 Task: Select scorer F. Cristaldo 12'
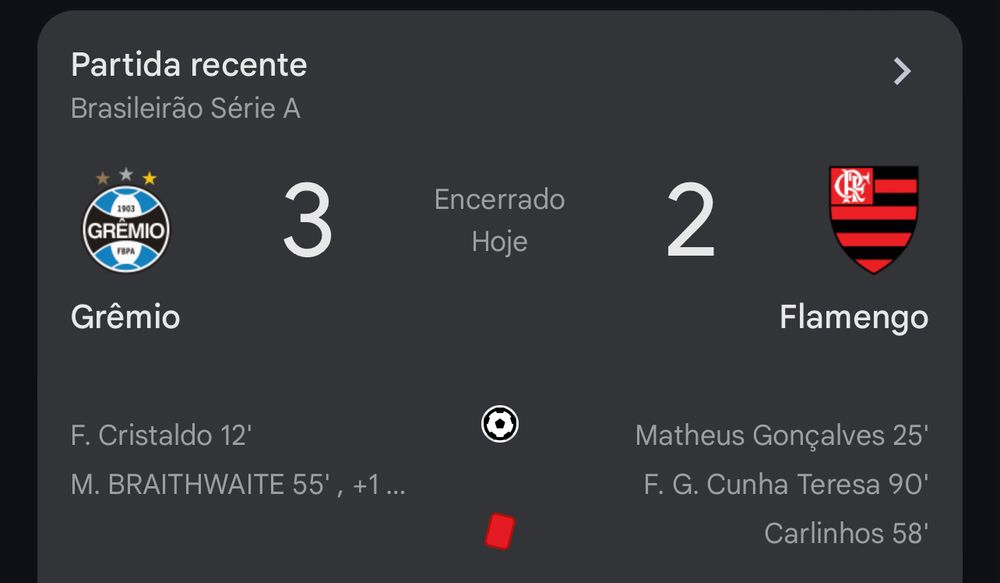pyautogui.click(x=161, y=436)
